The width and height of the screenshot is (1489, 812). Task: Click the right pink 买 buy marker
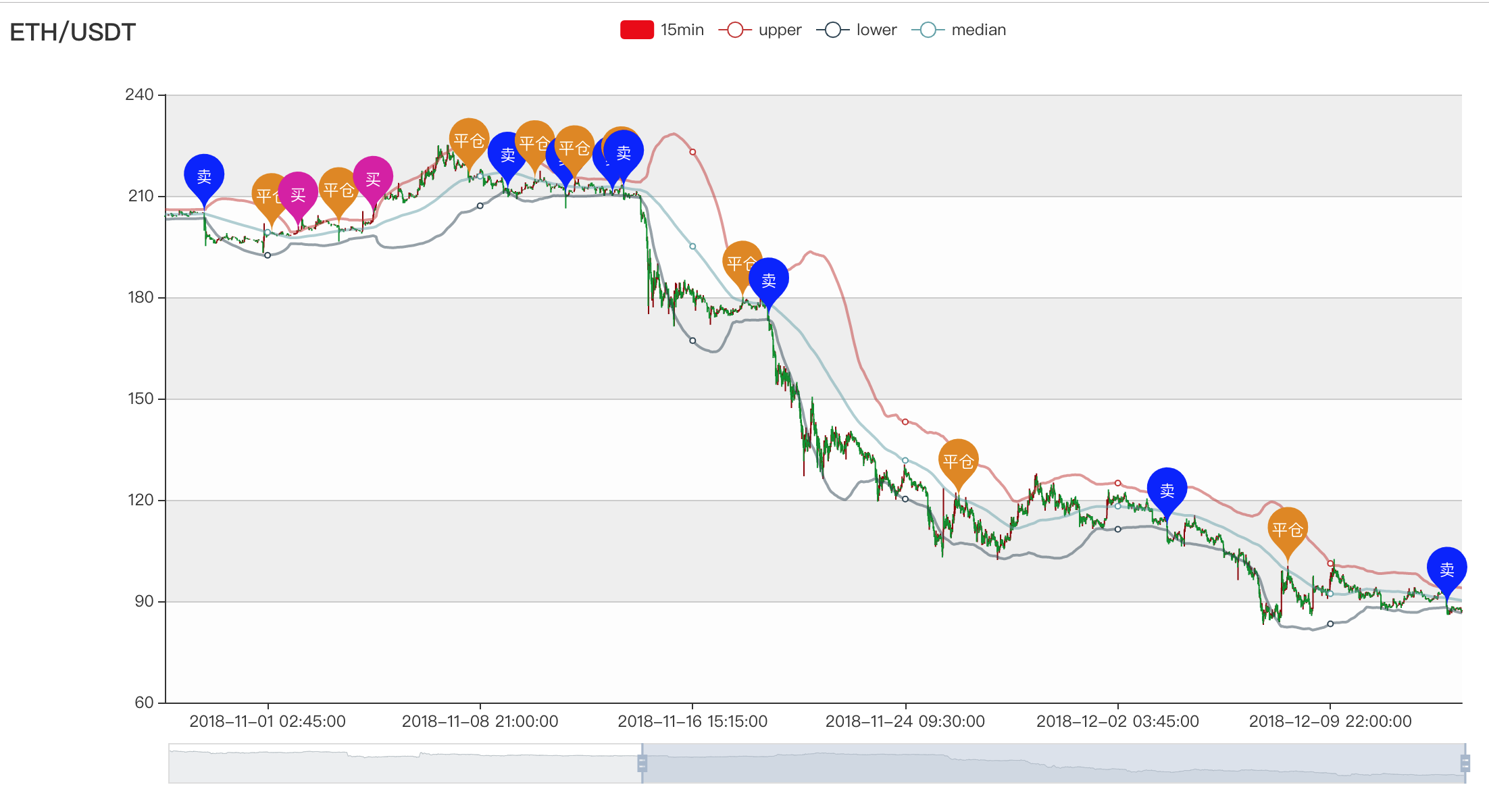click(x=373, y=178)
